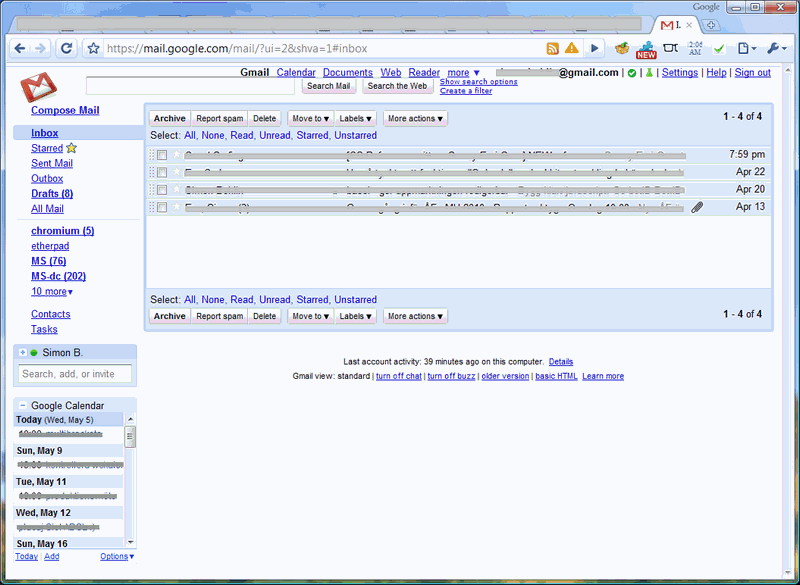Click the browser forward arrow
The image size is (800, 585).
pos(40,48)
